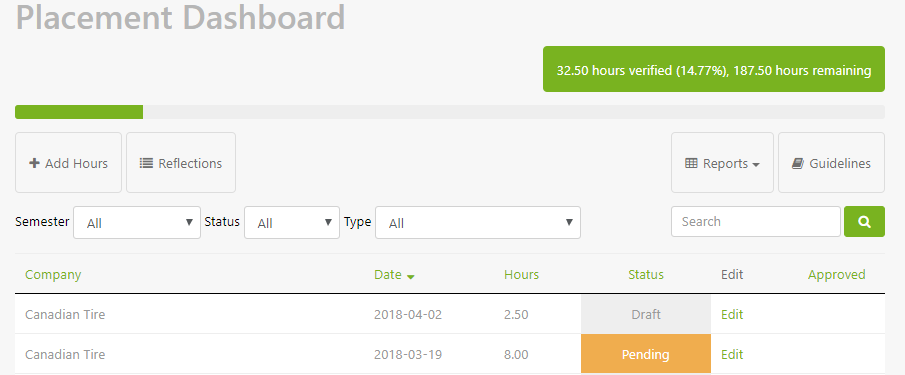Click the table grid icon on Reports

click(x=691, y=163)
